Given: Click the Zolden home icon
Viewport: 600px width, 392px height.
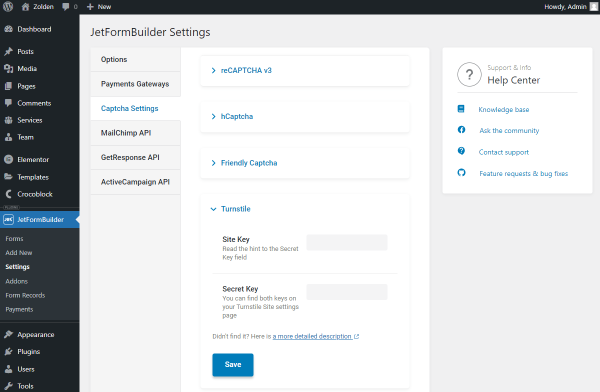Looking at the screenshot, I should coord(25,7).
